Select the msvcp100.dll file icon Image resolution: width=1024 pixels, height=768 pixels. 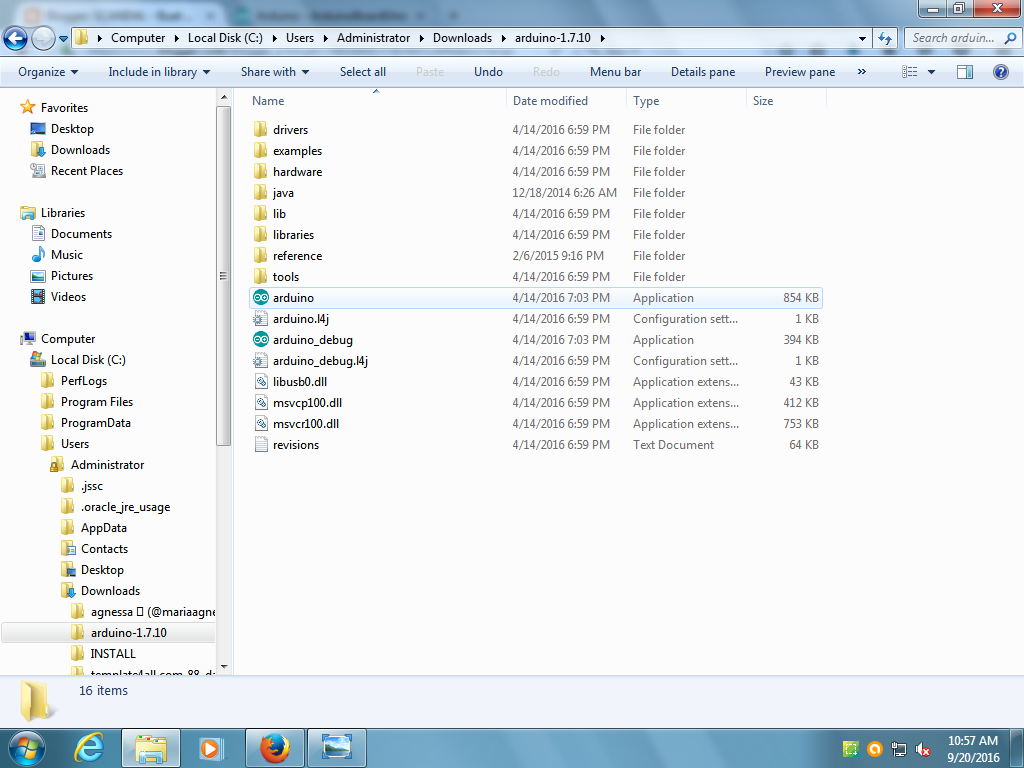[x=261, y=402]
